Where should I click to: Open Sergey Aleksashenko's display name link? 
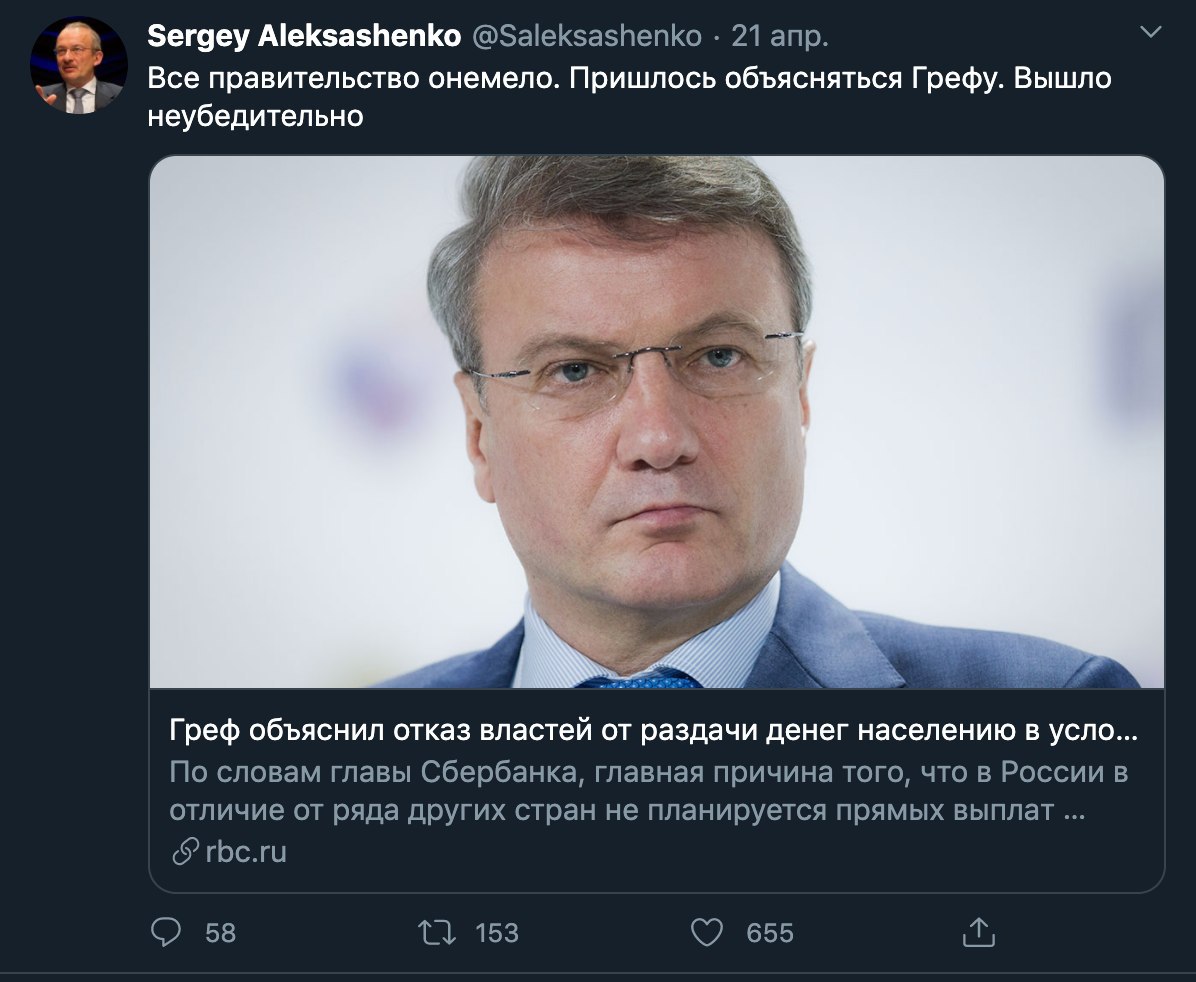tap(304, 36)
